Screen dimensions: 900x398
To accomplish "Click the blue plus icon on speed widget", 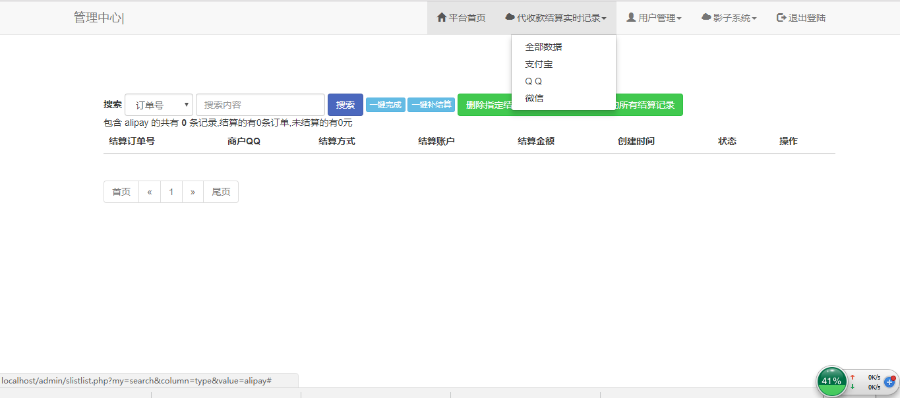I will [x=889, y=381].
